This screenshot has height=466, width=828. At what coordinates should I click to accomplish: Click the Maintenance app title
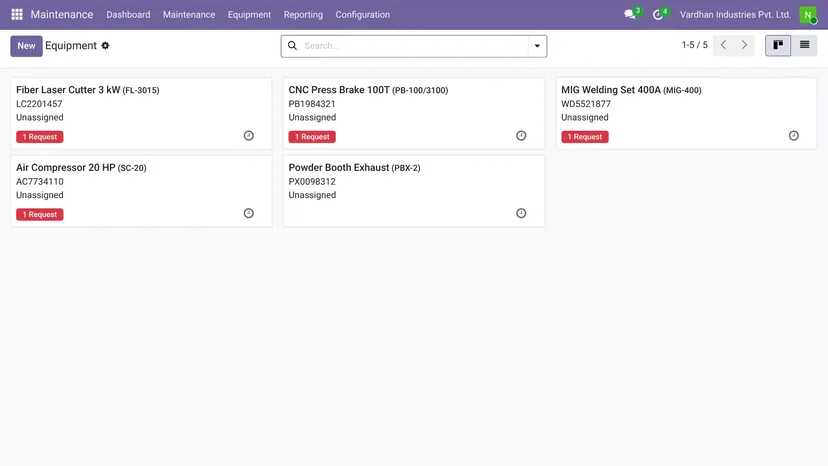(62, 15)
